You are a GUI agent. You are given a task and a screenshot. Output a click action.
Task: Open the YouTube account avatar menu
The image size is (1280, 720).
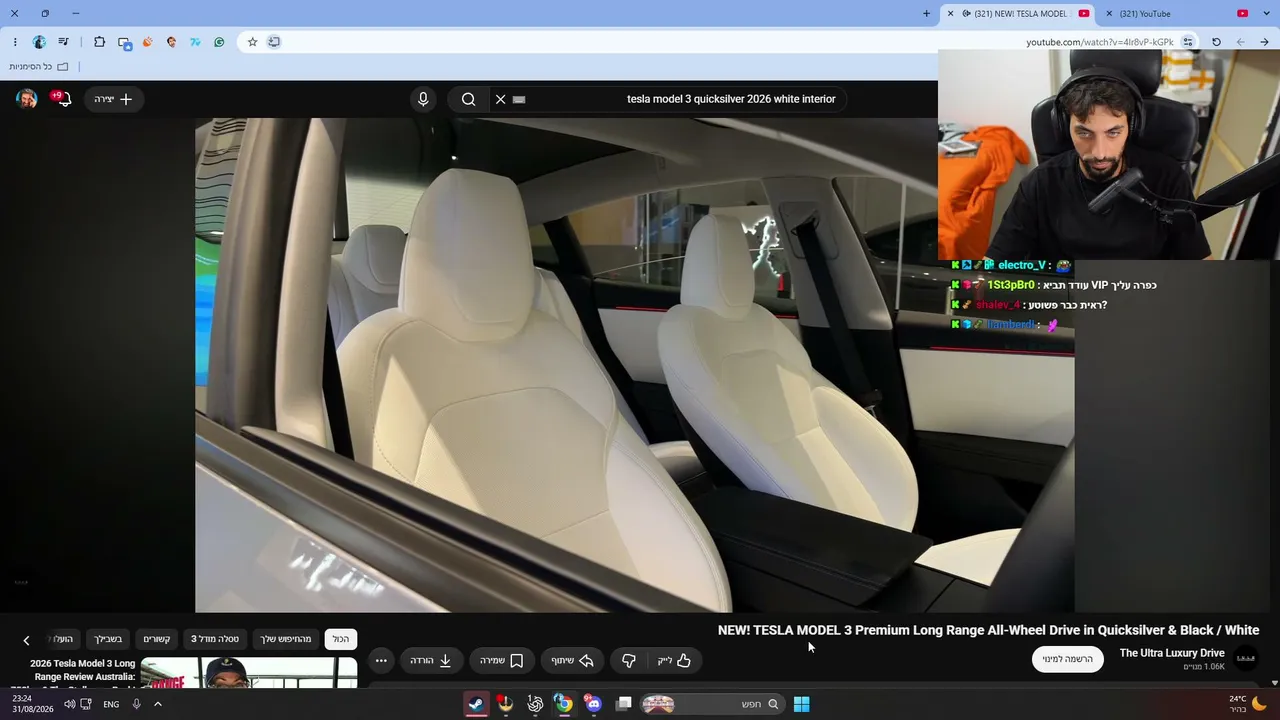coord(27,99)
